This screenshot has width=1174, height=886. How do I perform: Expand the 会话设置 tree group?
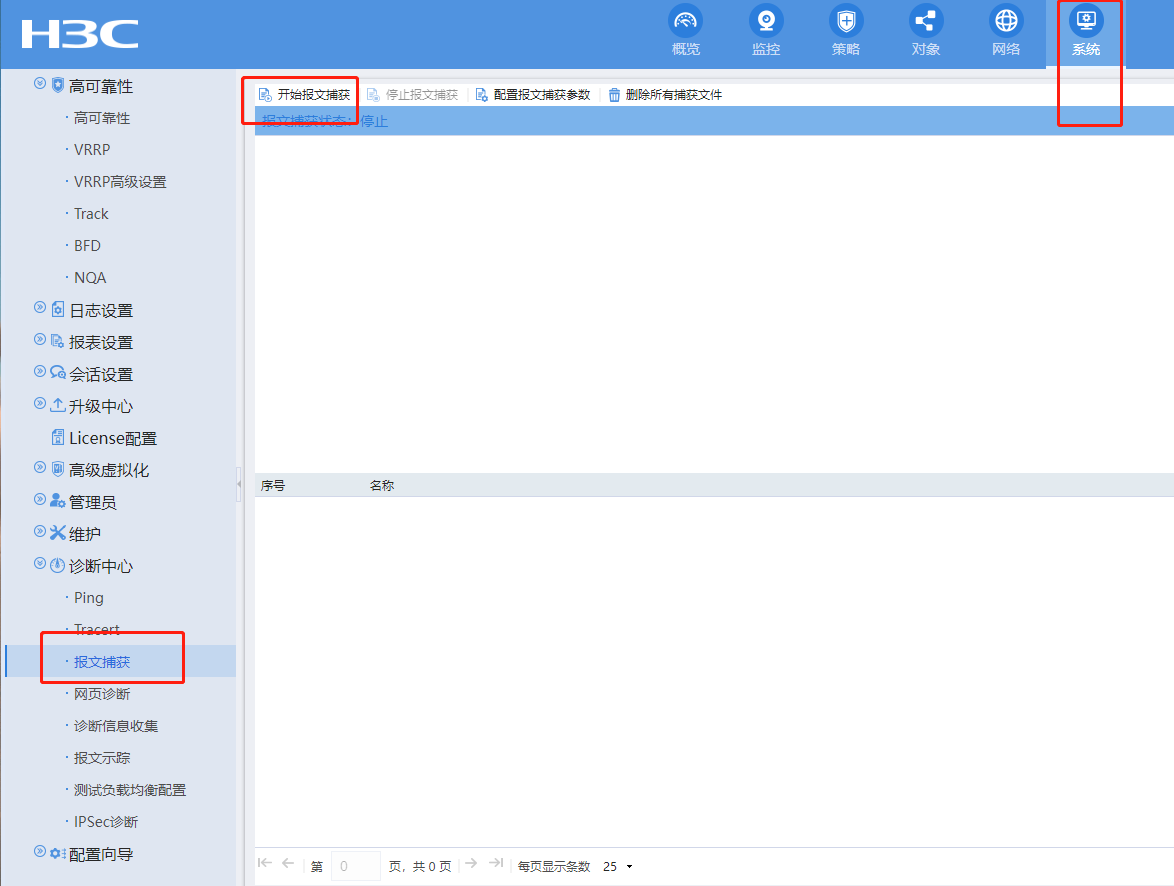click(40, 371)
